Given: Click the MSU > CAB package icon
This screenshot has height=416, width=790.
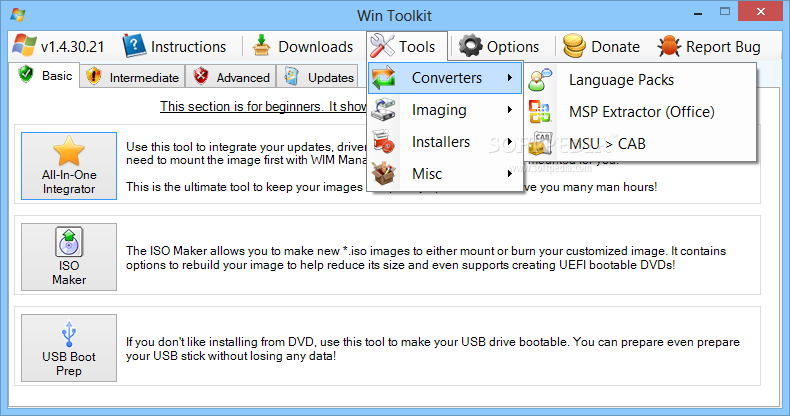Looking at the screenshot, I should click(x=540, y=144).
